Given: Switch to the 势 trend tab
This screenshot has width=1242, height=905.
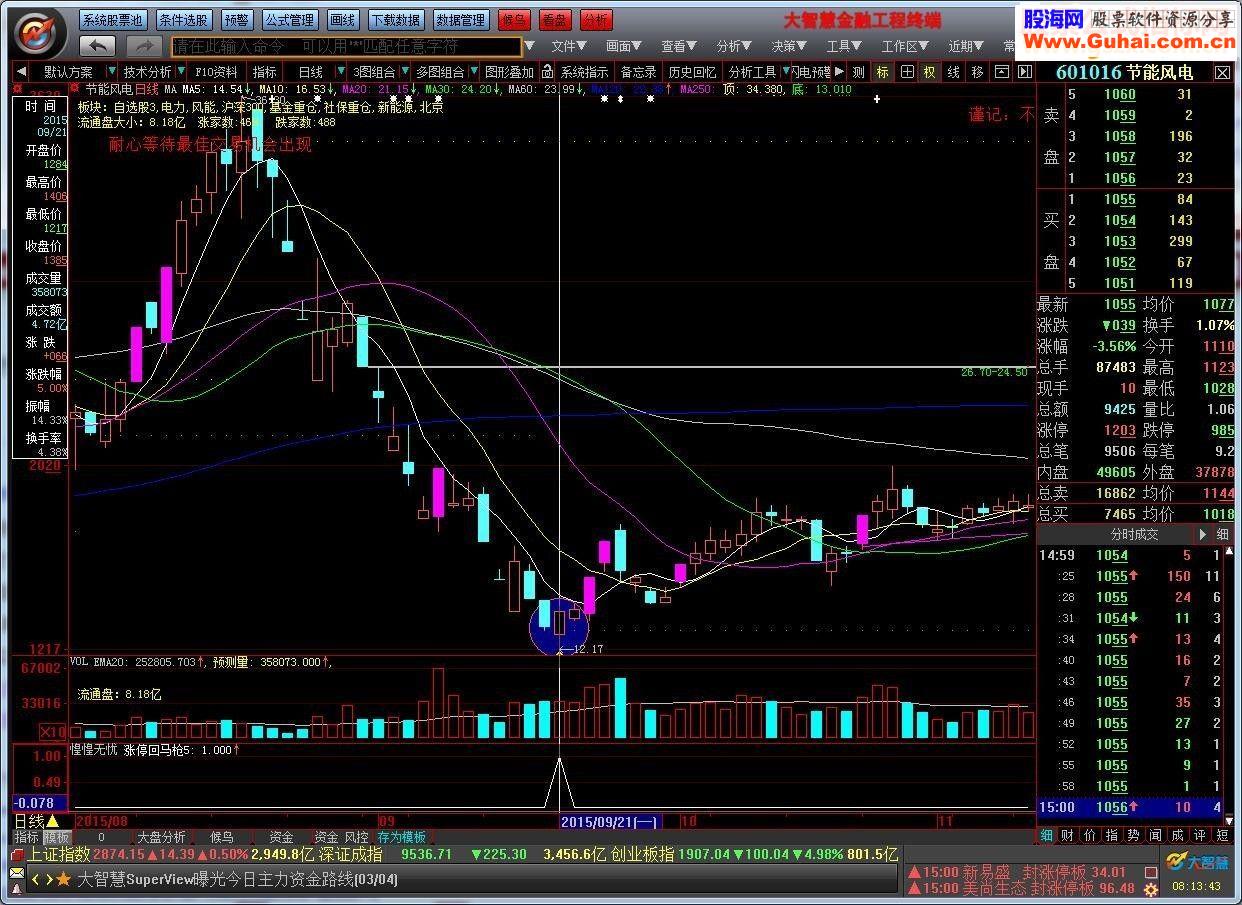Looking at the screenshot, I should pos(1134,835).
